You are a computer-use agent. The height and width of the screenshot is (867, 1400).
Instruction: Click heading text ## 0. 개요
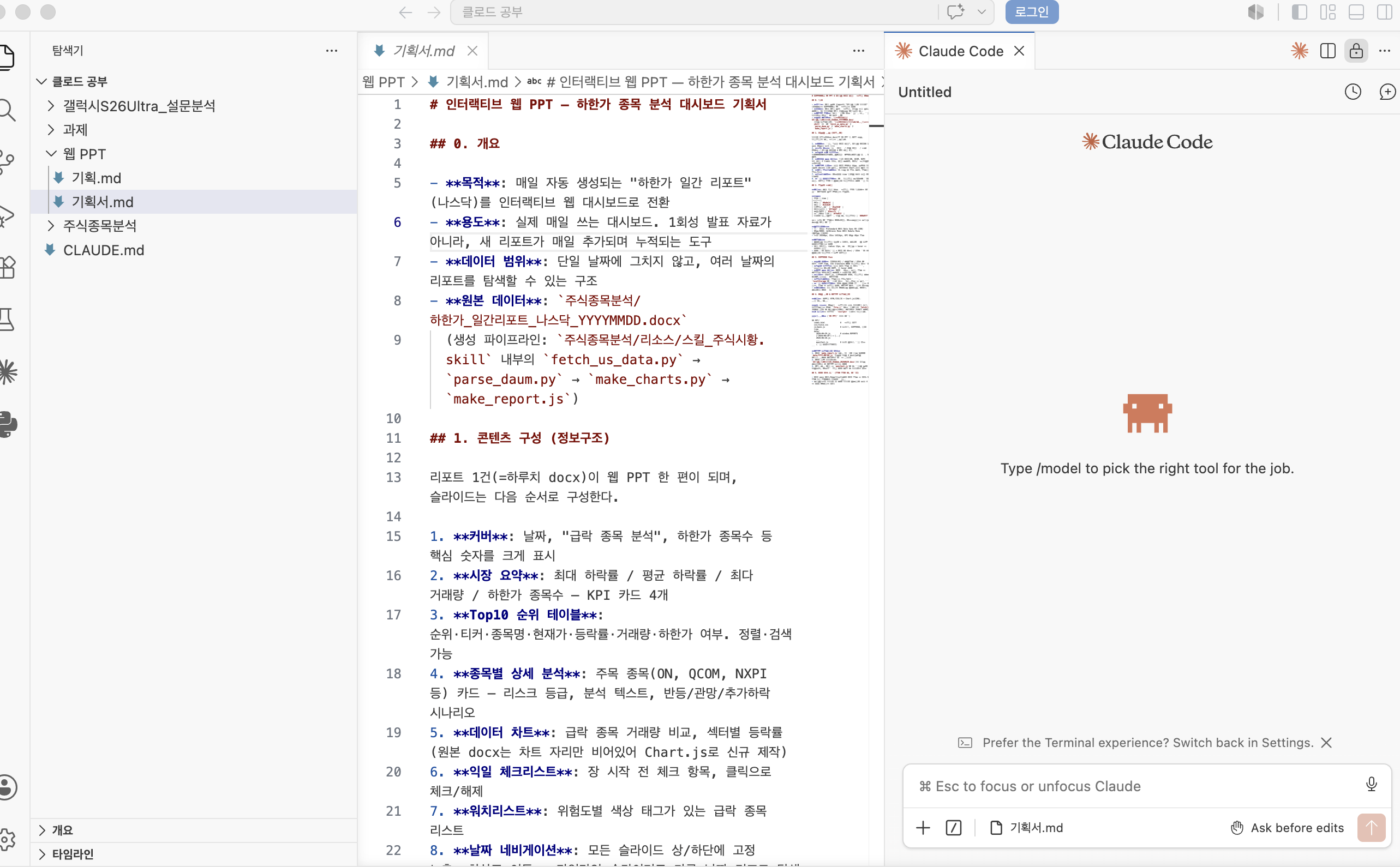pyautogui.click(x=464, y=143)
